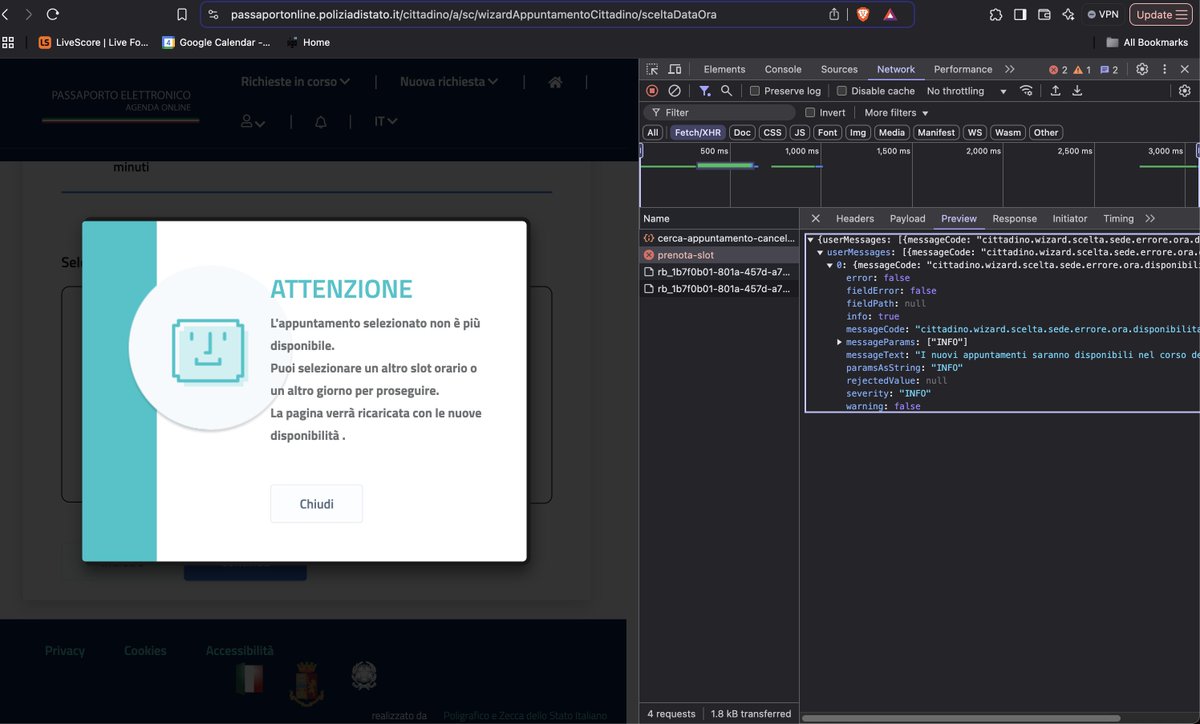Screen dimensions: 1200x724
Task: Open Network panel settings gear
Action: pyautogui.click(x=1185, y=91)
